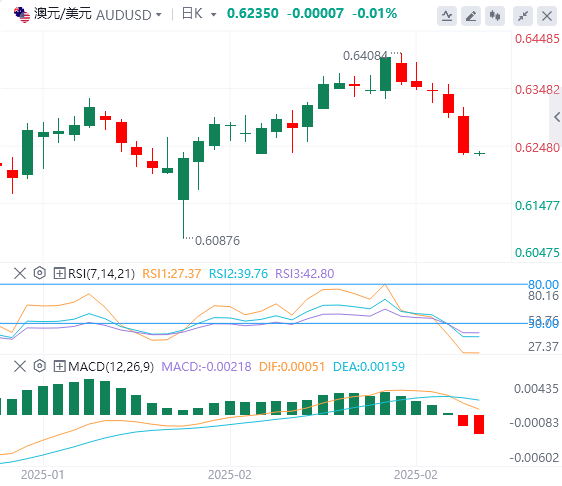Image resolution: width=562 pixels, height=486 pixels.
Task: Select the pencil drawing tool
Action: (471, 16)
